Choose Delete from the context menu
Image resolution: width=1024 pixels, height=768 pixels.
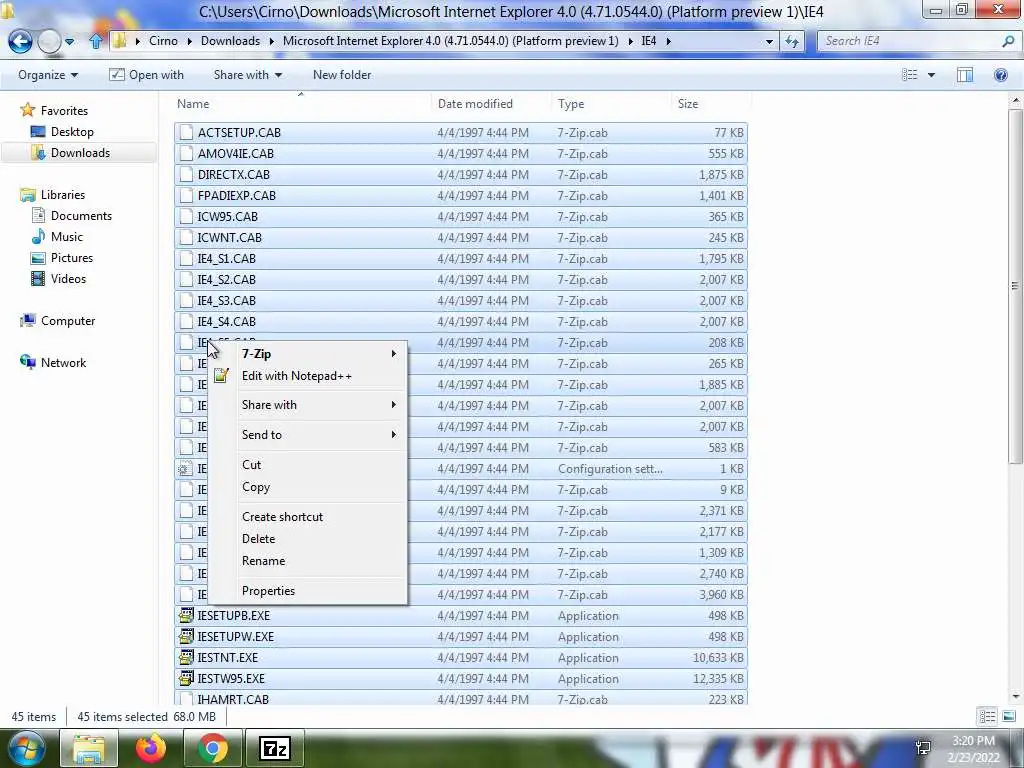coord(308,539)
